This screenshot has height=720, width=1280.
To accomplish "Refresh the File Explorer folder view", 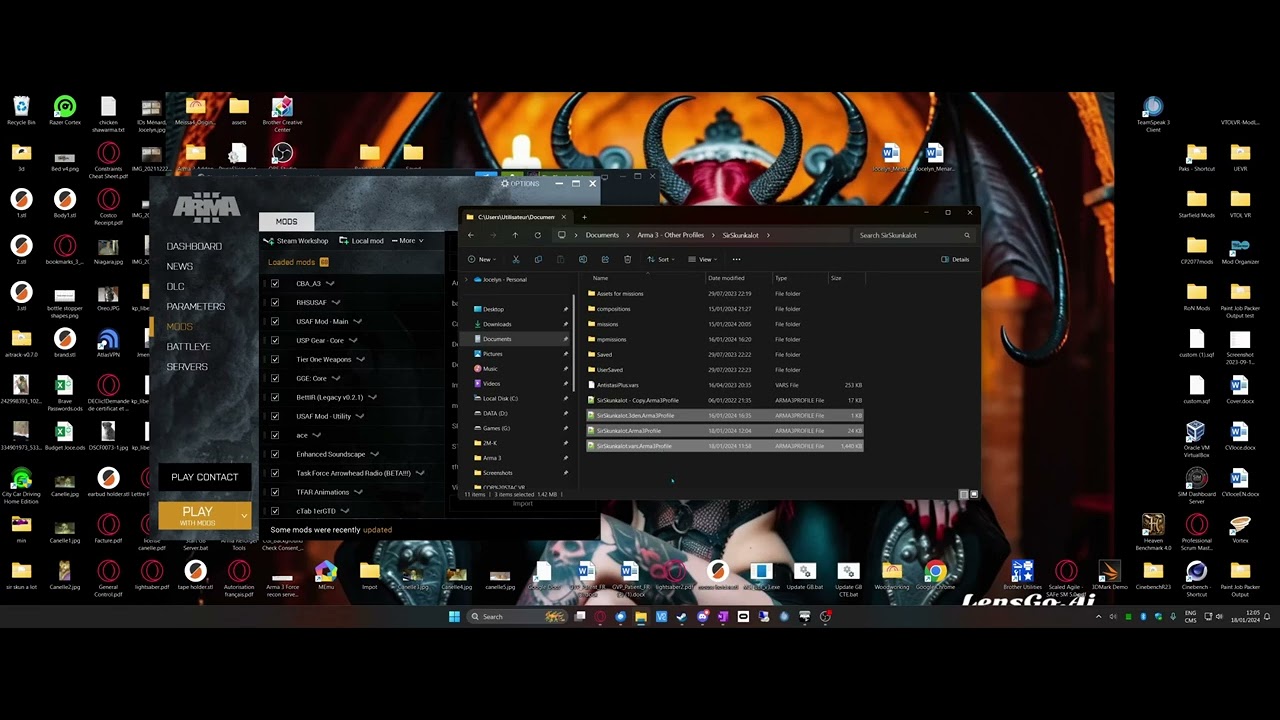I will pyautogui.click(x=538, y=235).
